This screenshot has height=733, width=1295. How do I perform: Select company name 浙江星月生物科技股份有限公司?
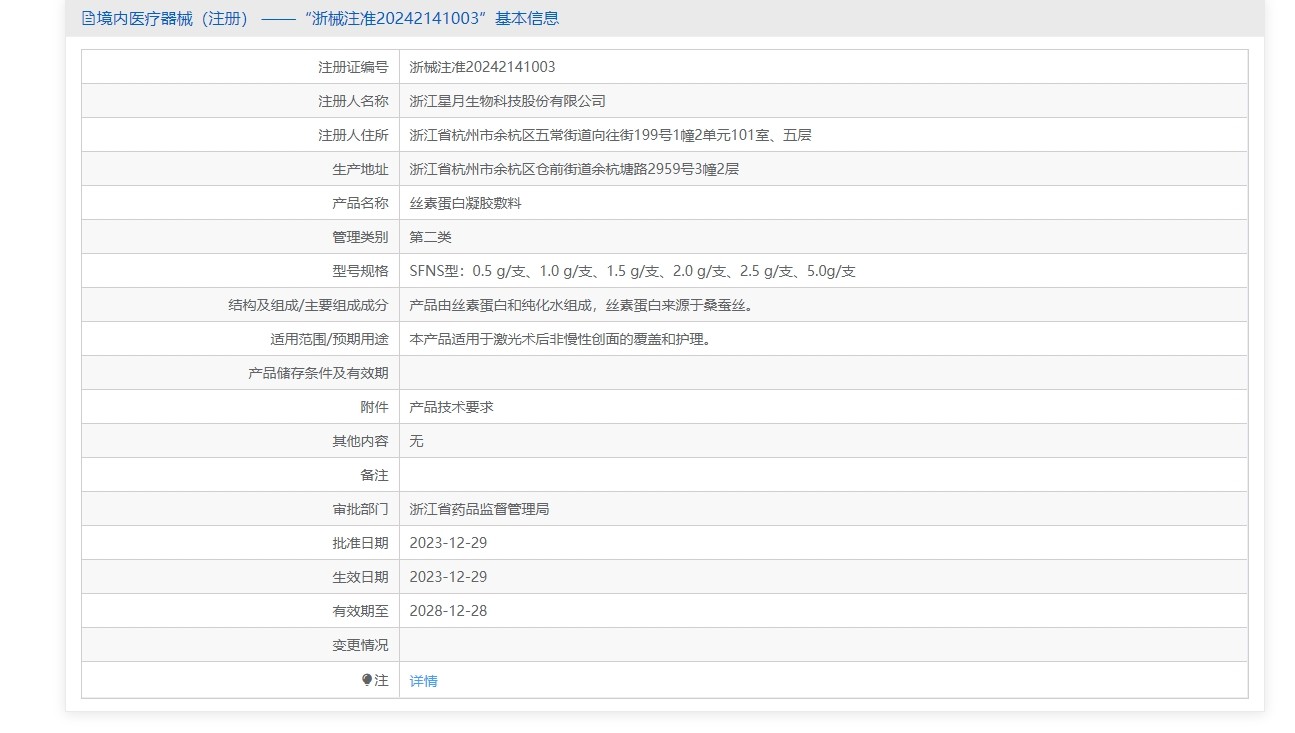coord(508,101)
